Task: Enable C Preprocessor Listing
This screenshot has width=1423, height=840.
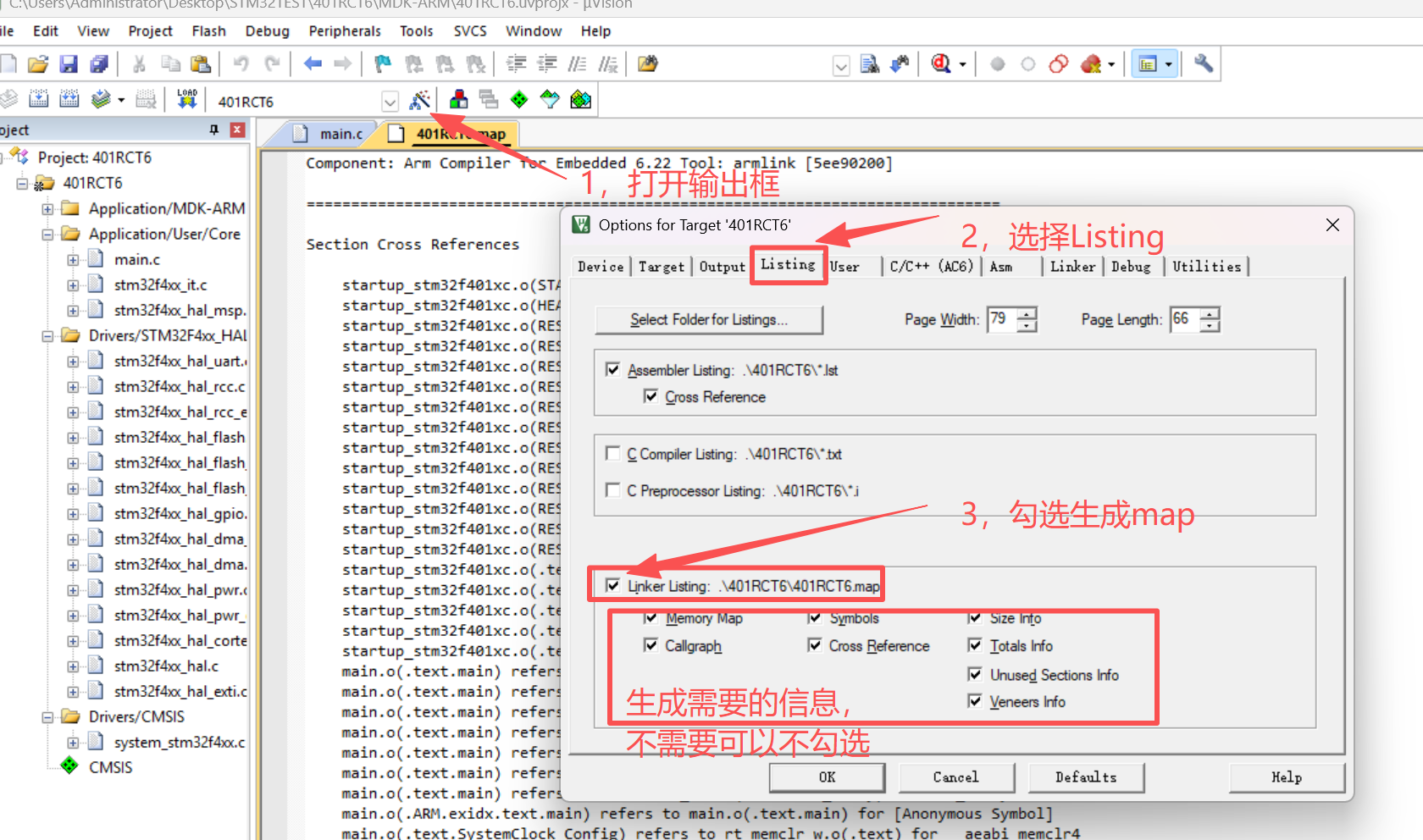Action: pos(612,490)
